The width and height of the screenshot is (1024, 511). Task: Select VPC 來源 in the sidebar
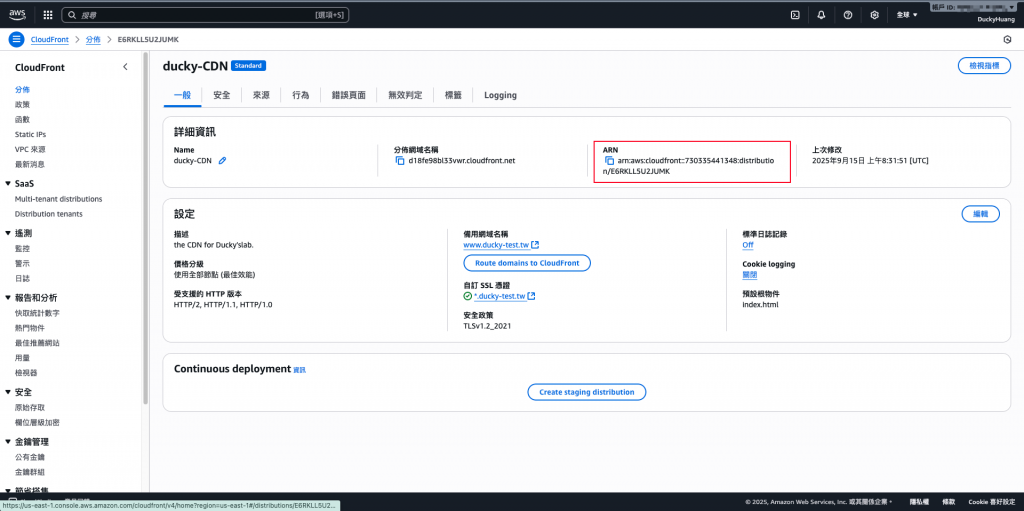(30, 150)
